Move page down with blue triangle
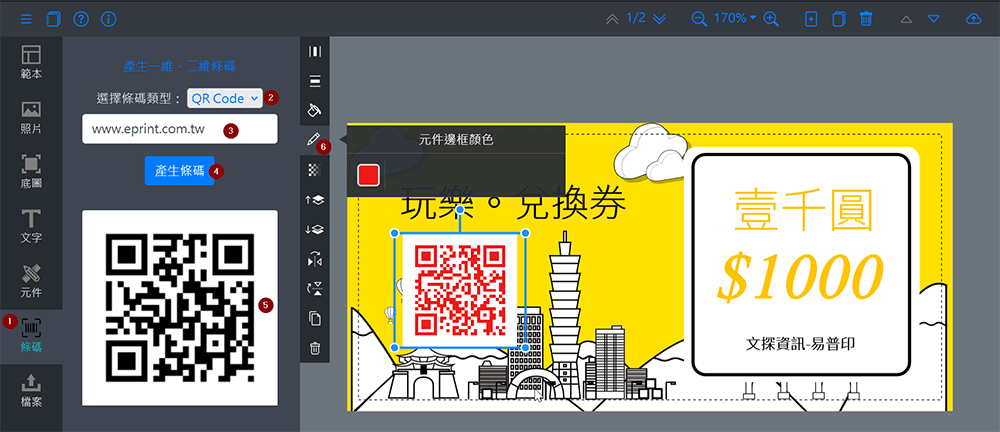Screen dimensions: 1000x432 (934, 19)
